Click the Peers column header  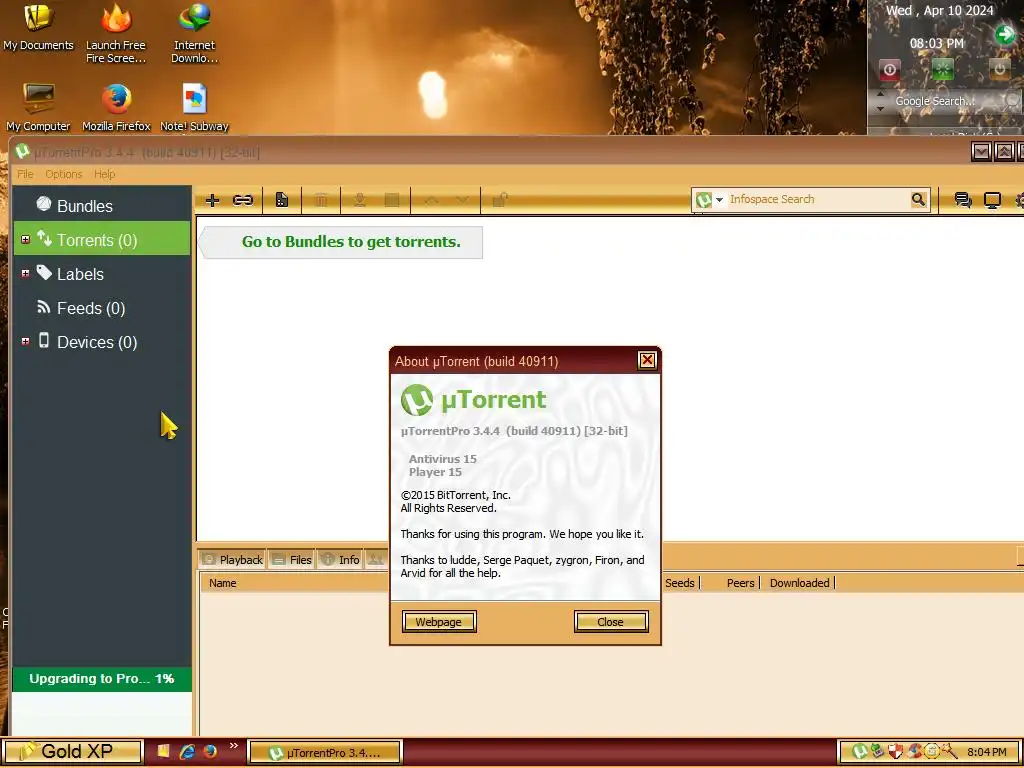[x=730, y=583]
